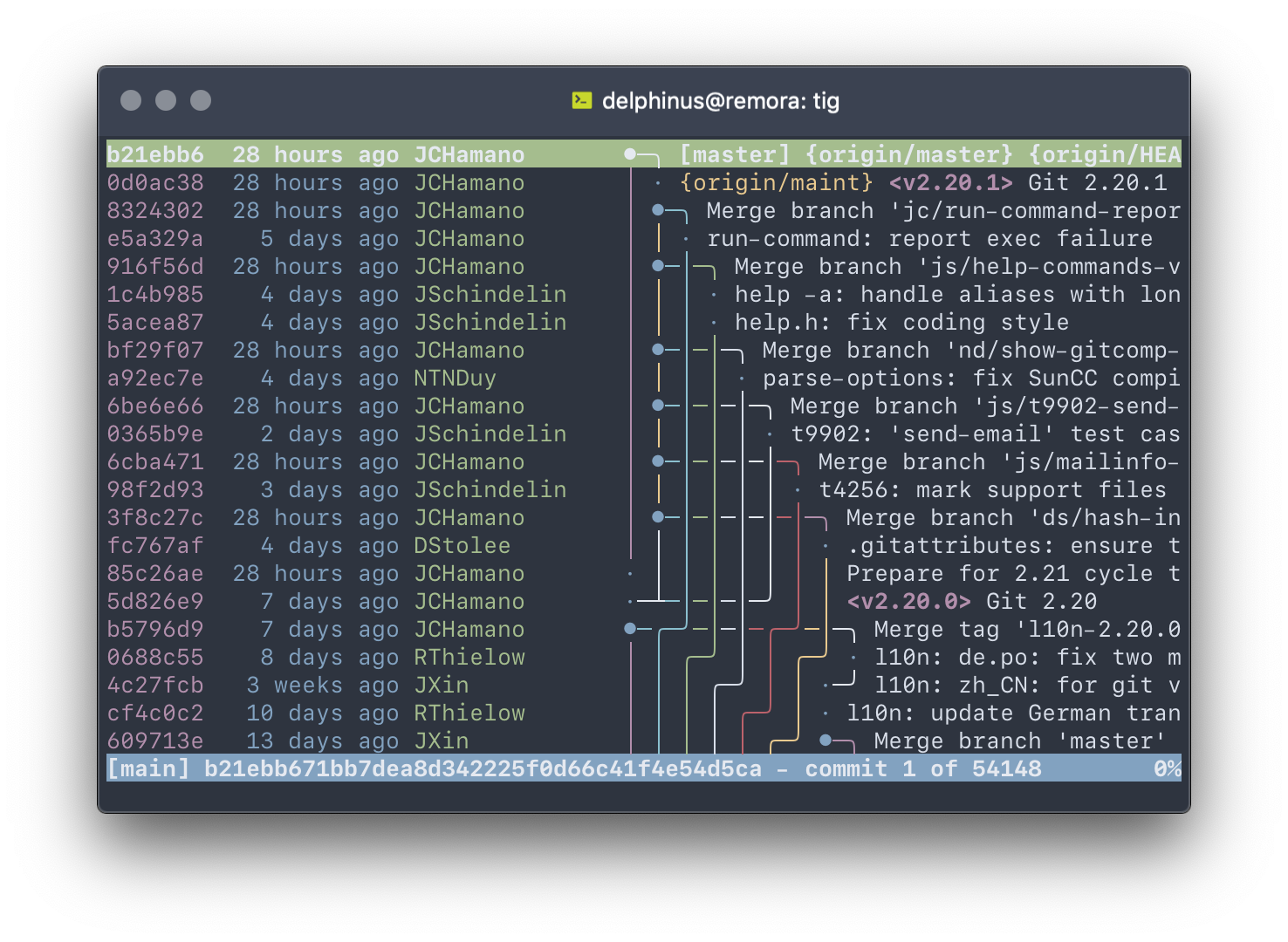Select commit hash 6be6e66

pos(155,406)
